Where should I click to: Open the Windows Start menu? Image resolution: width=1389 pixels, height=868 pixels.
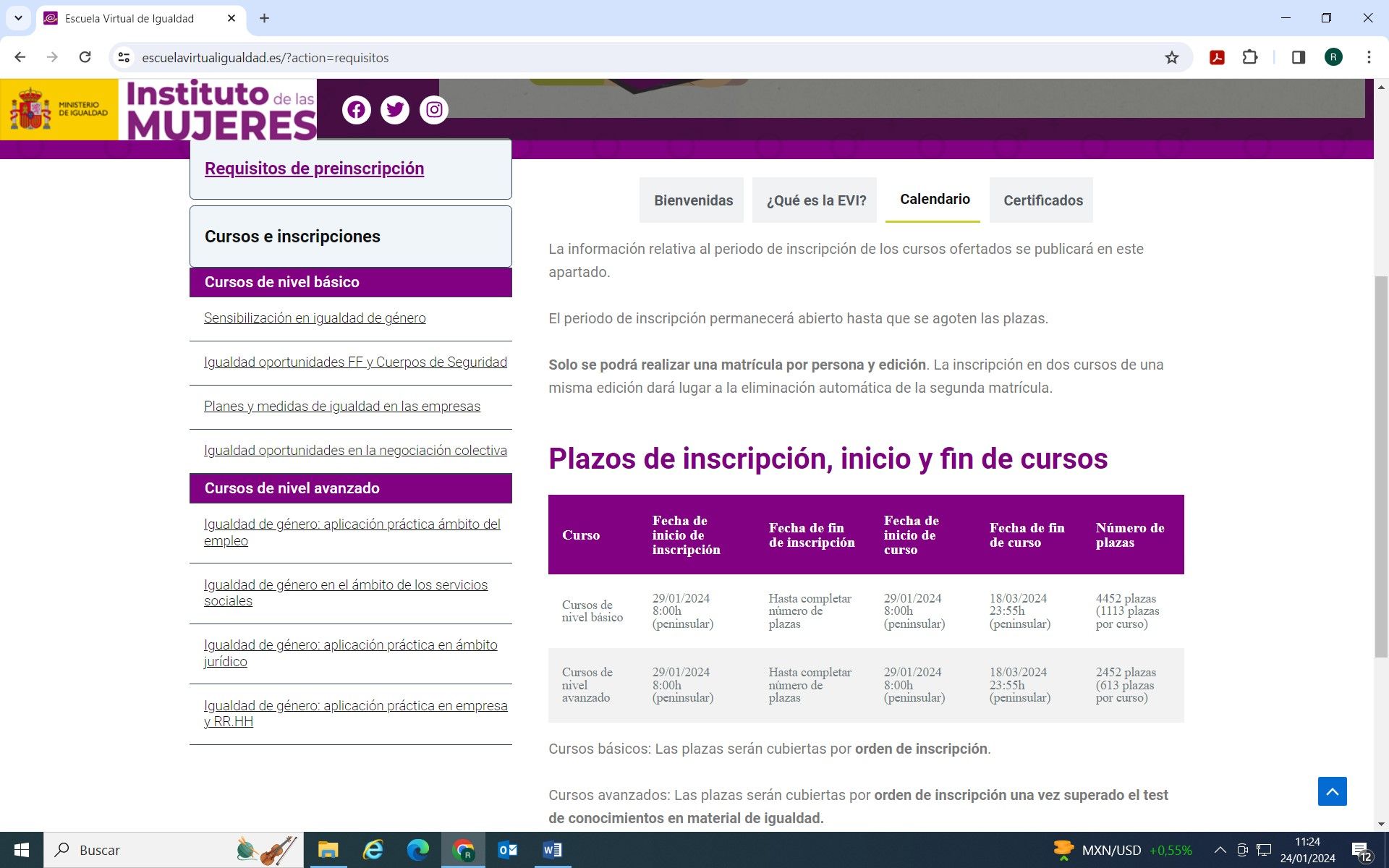coord(22,850)
